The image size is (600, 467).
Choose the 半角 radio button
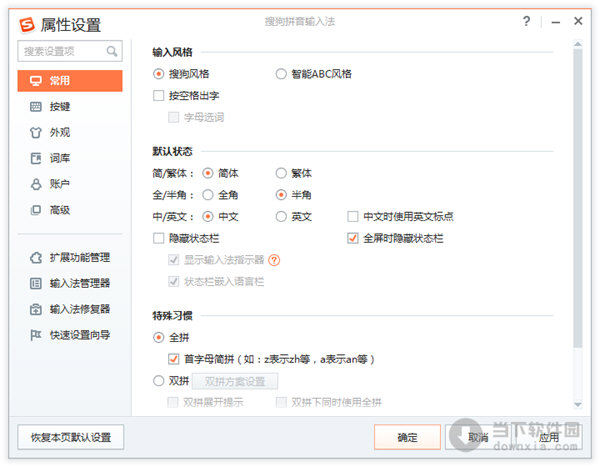(x=281, y=195)
